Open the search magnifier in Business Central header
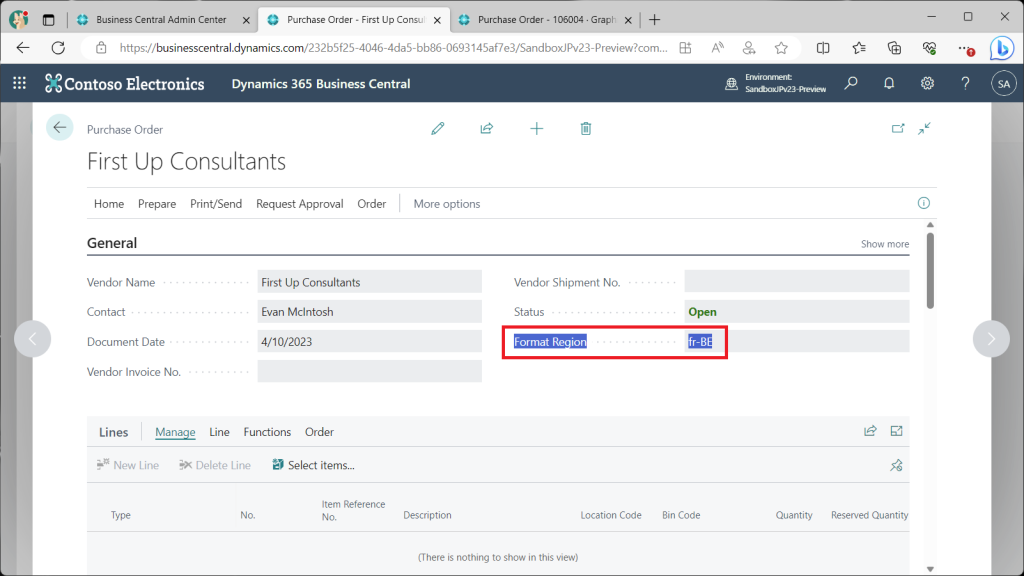The height and width of the screenshot is (576, 1024). 851,84
